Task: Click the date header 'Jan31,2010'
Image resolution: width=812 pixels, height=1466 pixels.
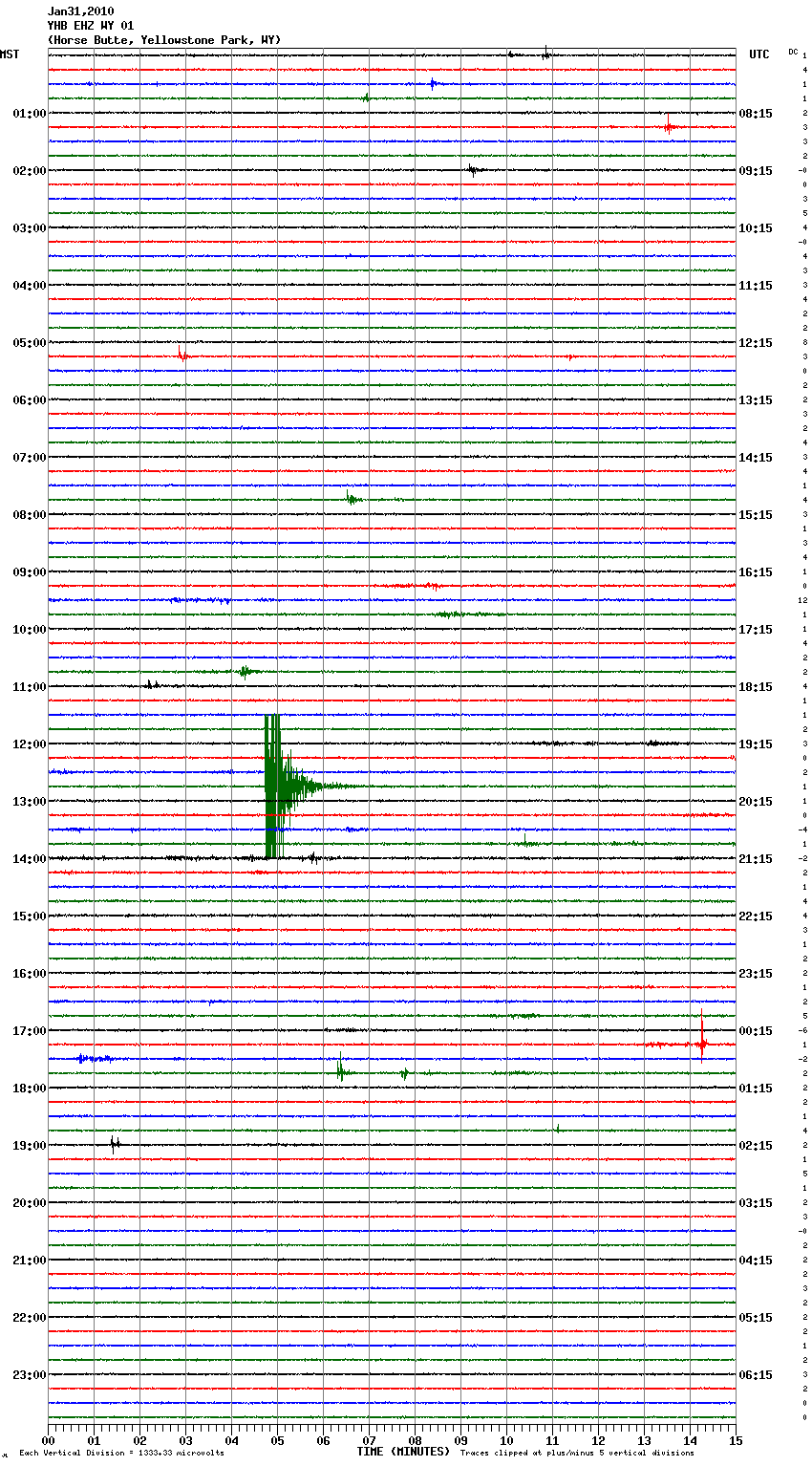Action: tap(80, 11)
